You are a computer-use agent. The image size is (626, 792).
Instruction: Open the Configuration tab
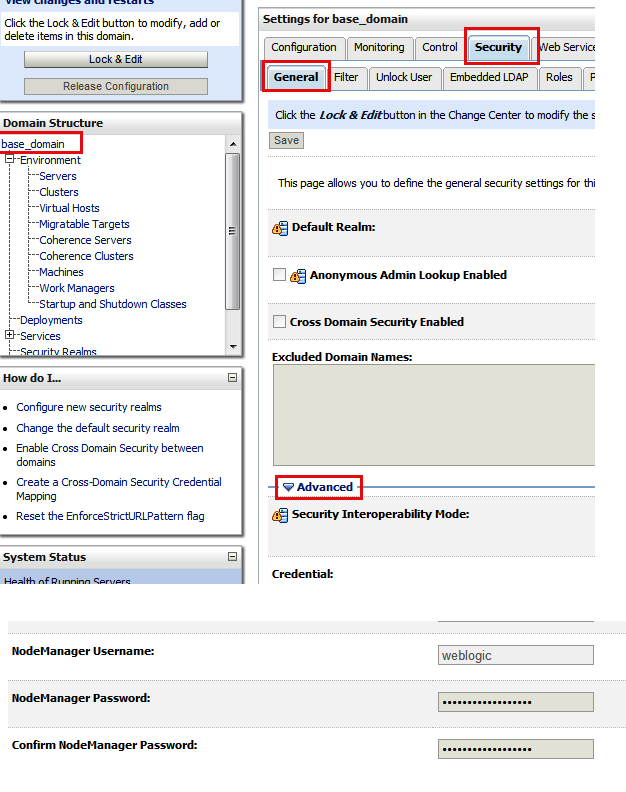click(304, 47)
